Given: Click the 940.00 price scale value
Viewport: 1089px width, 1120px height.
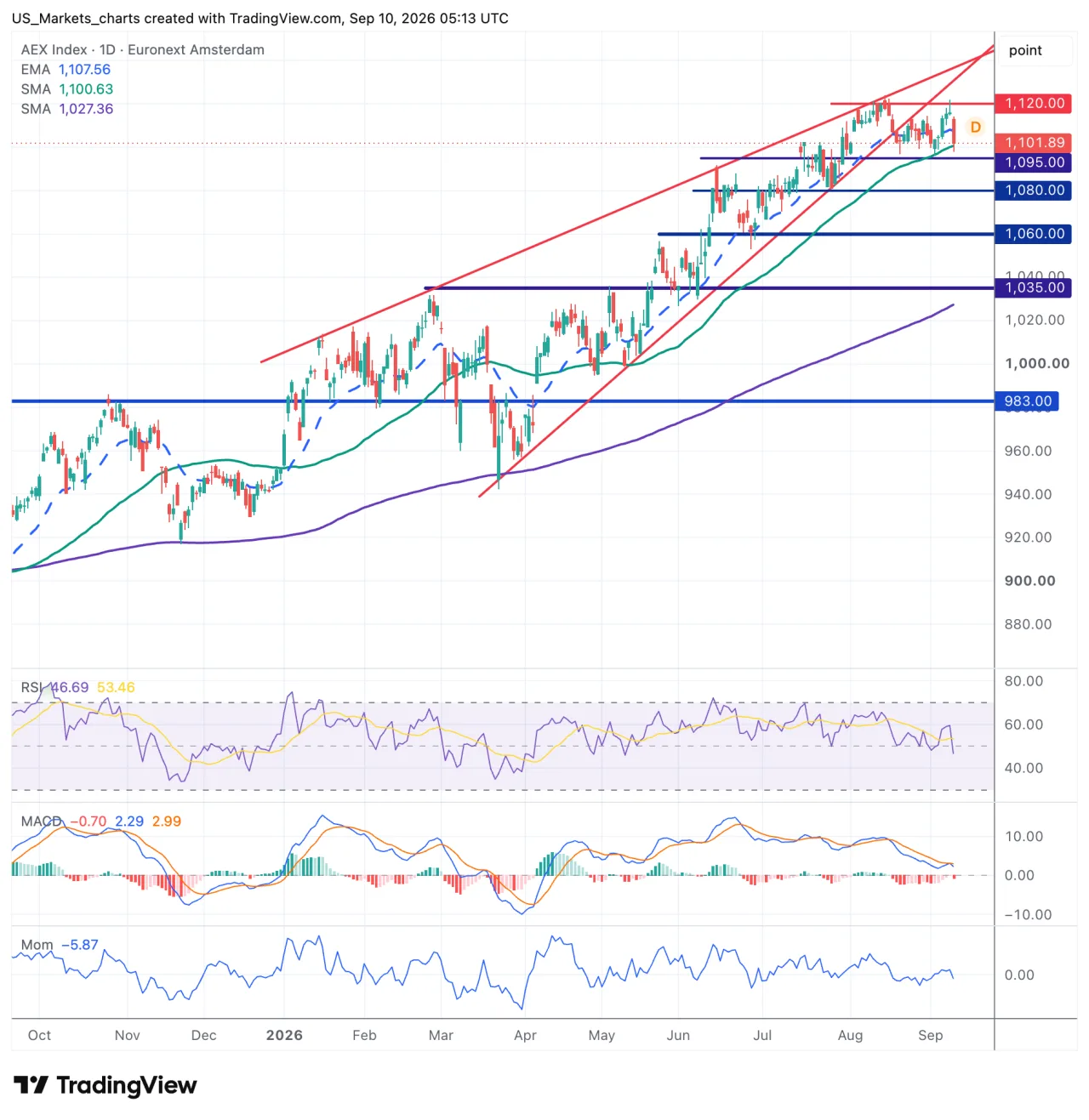Looking at the screenshot, I should click(x=1028, y=494).
